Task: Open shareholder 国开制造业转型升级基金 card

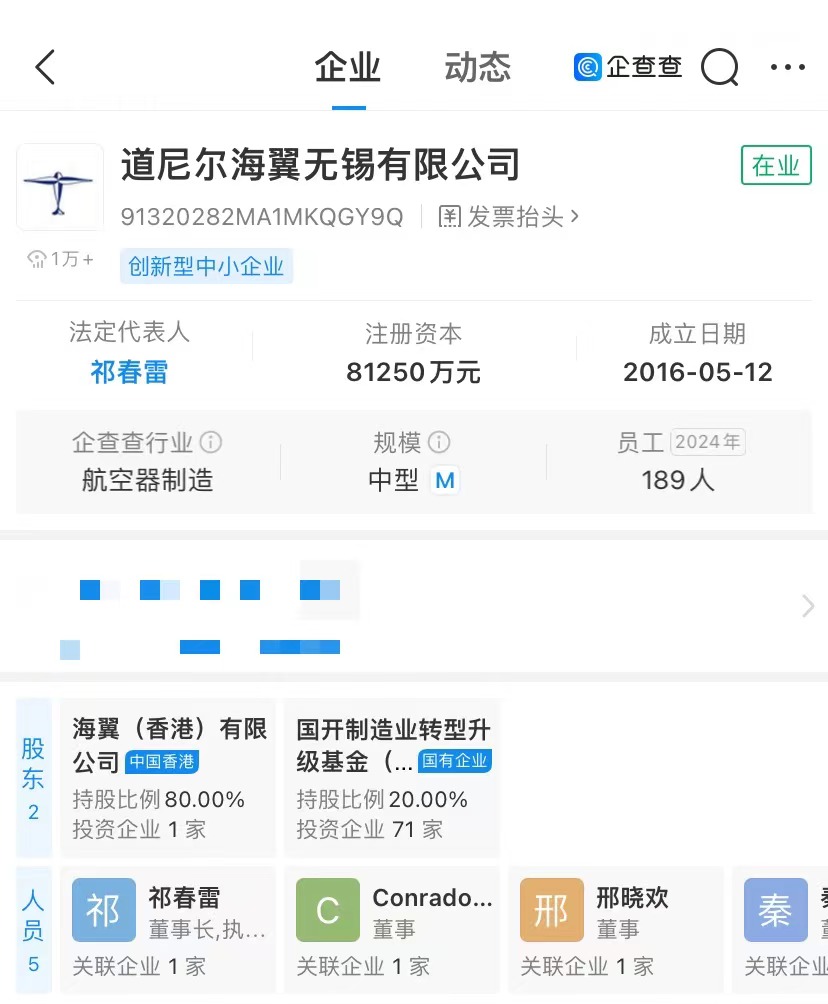Action: (392, 779)
